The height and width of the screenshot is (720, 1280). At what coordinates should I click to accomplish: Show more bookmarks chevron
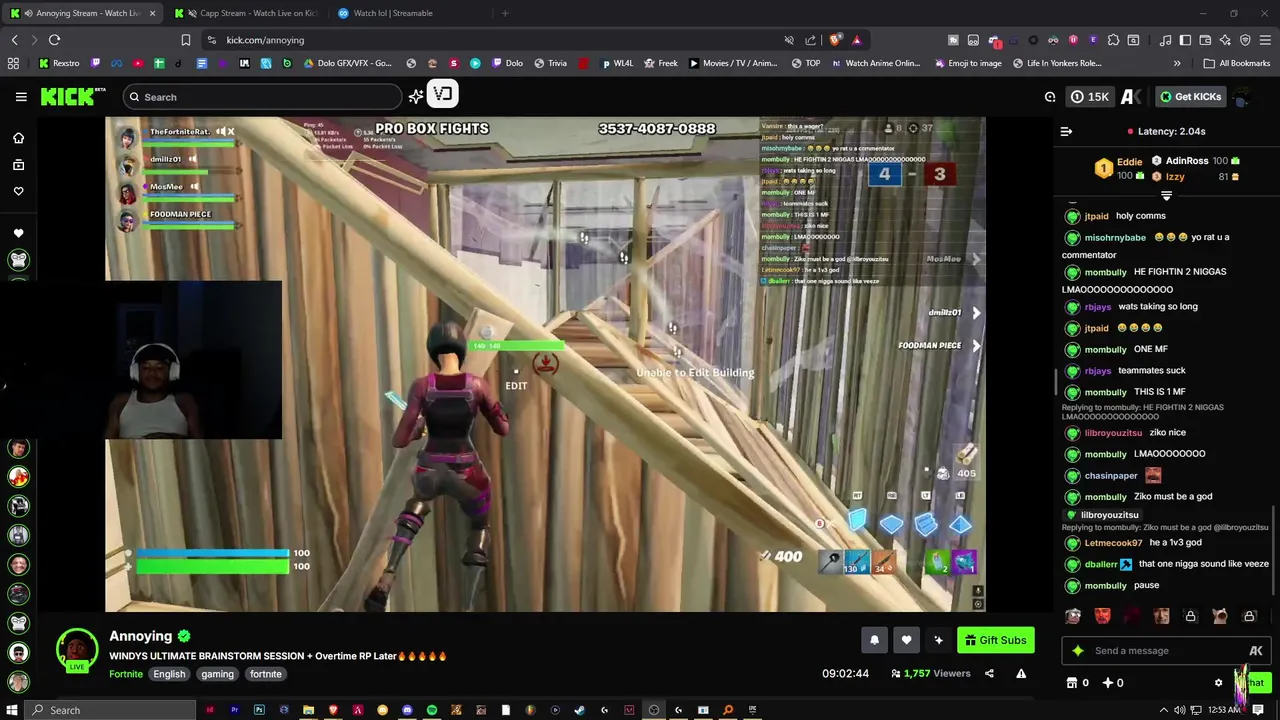(x=1177, y=63)
